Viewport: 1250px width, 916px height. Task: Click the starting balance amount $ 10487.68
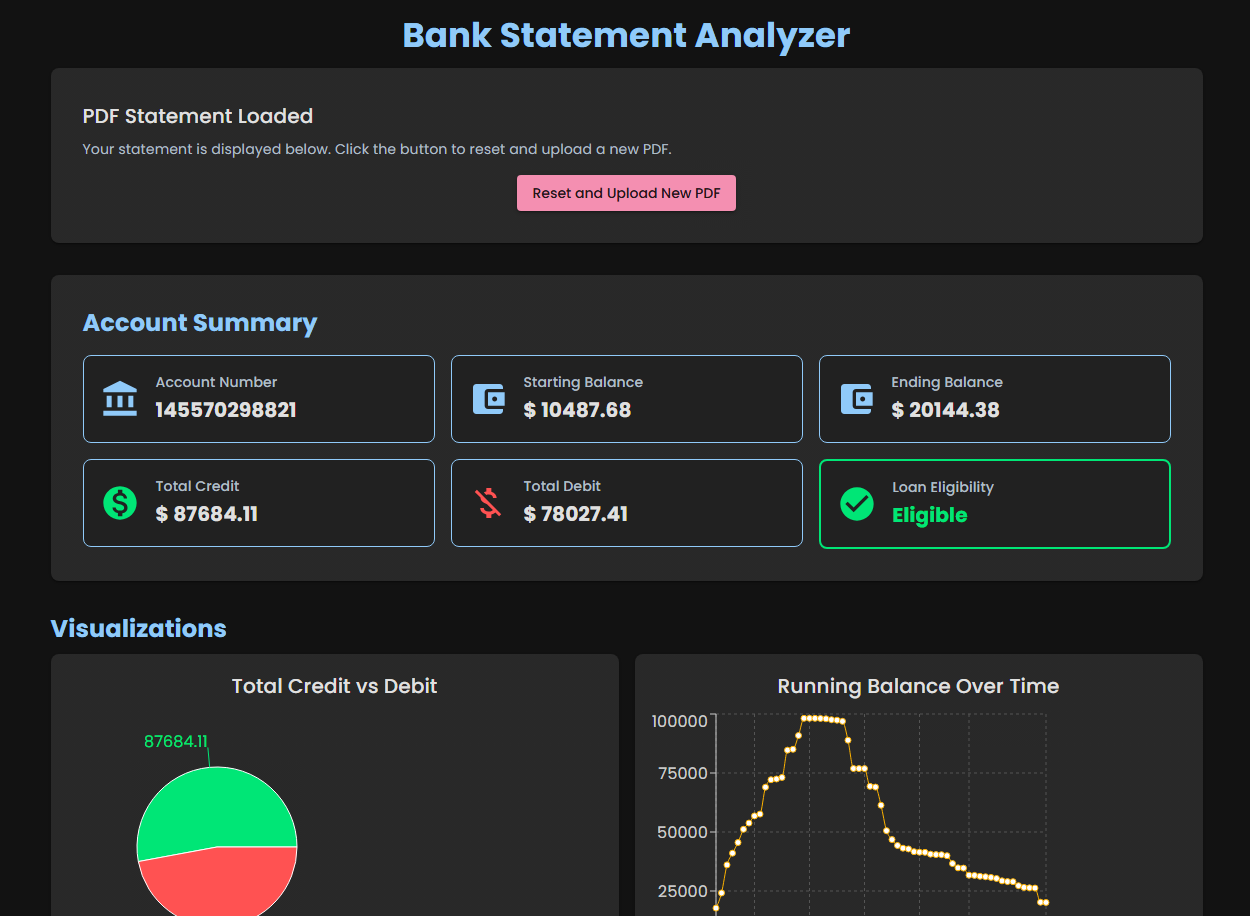click(577, 410)
